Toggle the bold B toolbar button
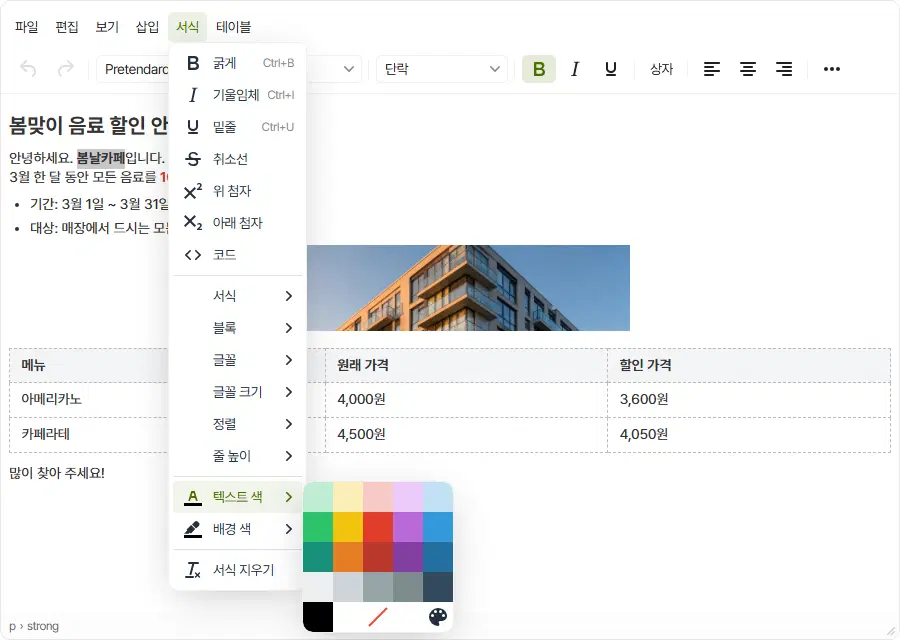900x640 pixels. 538,69
